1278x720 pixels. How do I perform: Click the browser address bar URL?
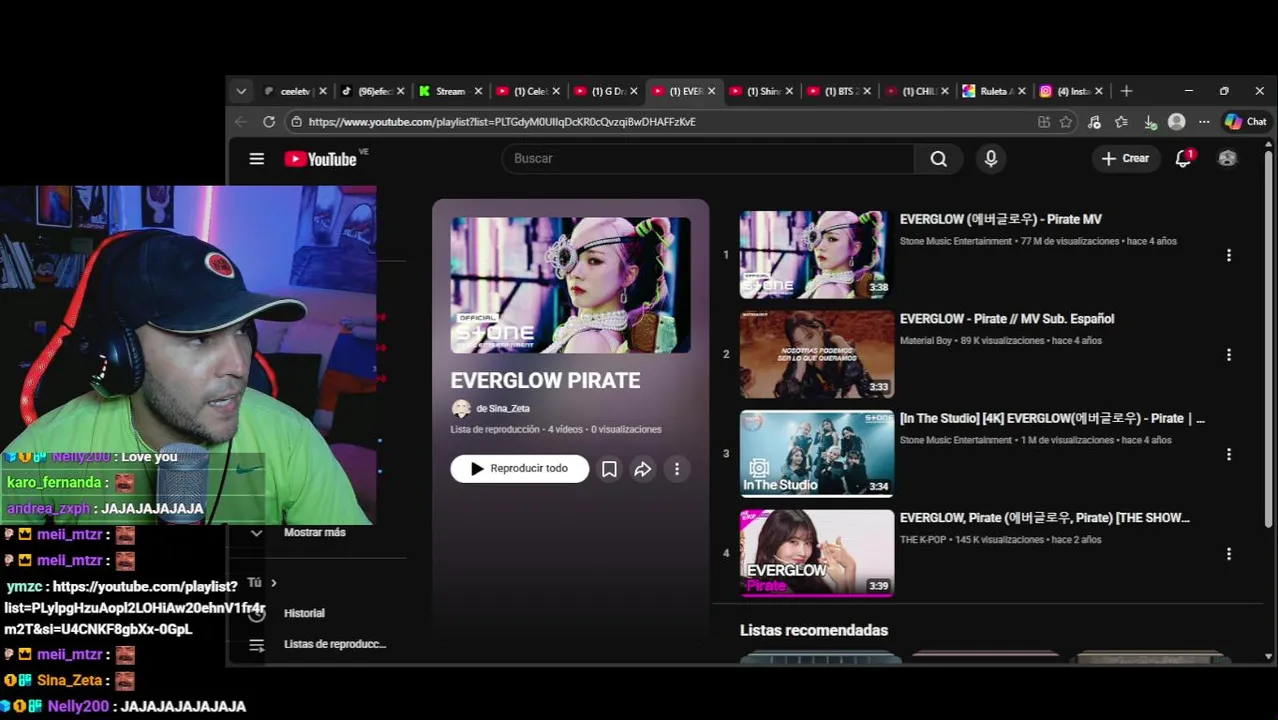pyautogui.click(x=502, y=122)
